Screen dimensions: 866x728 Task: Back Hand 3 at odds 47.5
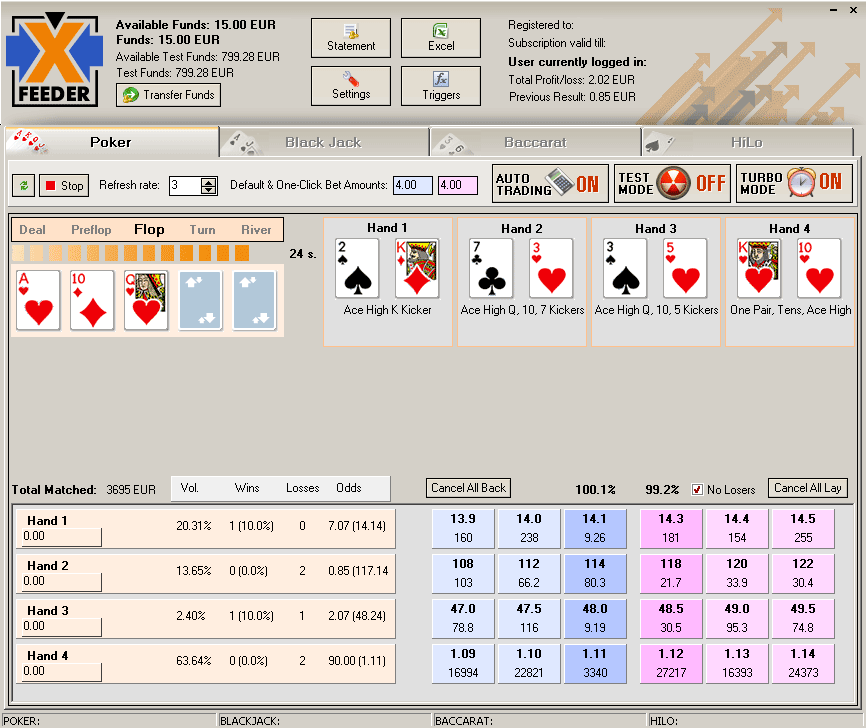click(529, 619)
